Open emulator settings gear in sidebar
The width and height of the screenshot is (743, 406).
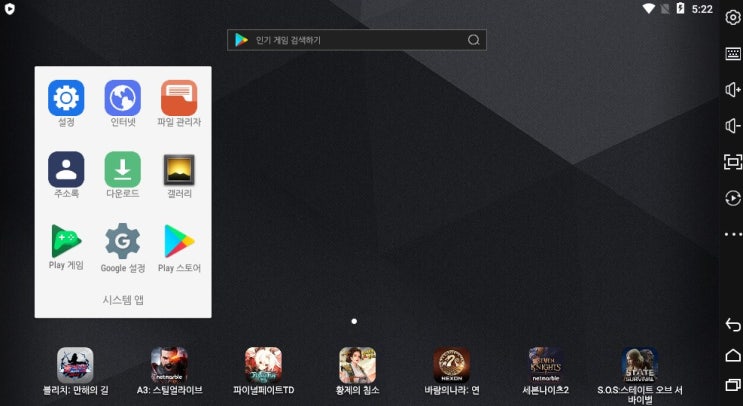tap(733, 18)
